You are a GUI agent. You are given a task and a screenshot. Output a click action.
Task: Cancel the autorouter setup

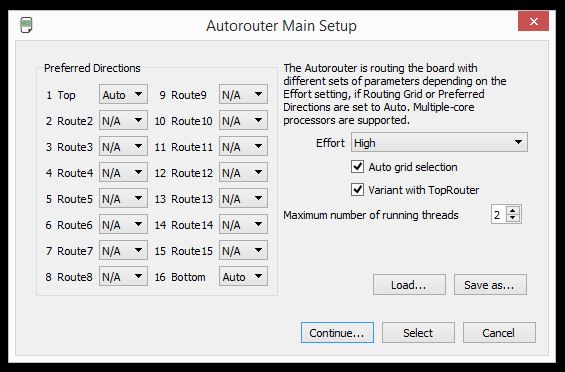(499, 332)
